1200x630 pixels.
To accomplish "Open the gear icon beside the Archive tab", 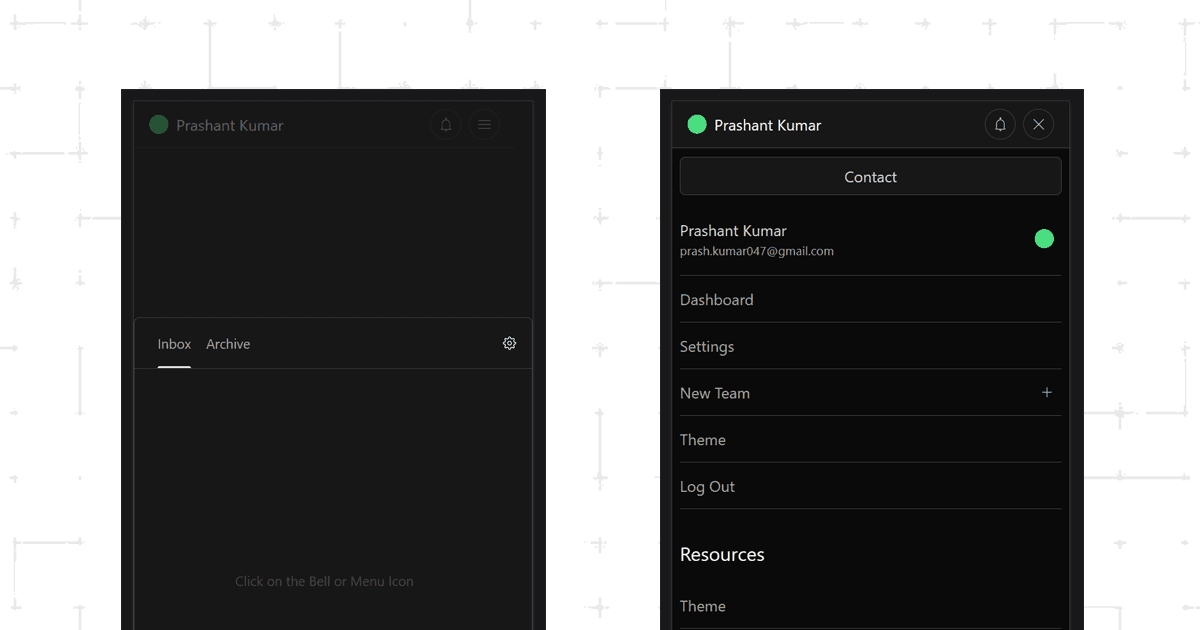I will (x=509, y=343).
